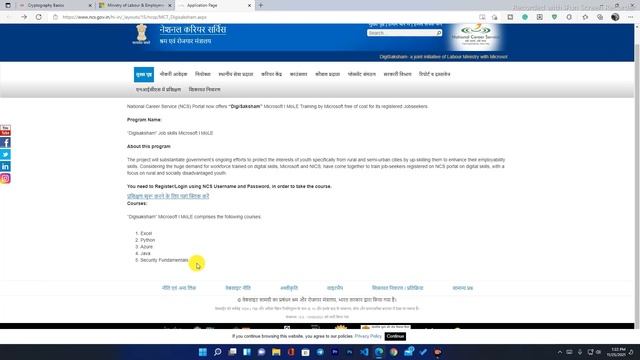This screenshot has width=640, height=360.
Task: Close the Cryptography Basics tab
Action: coord(90,5)
